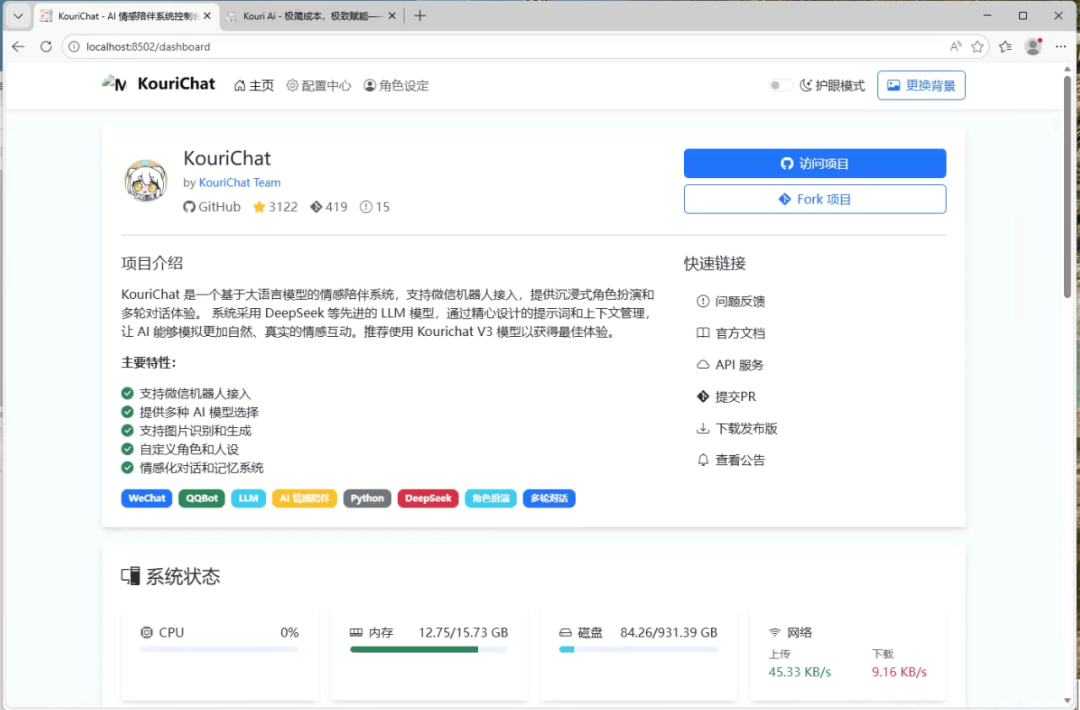
Task: Click the 主页 home icon in navbar
Action: pos(240,86)
